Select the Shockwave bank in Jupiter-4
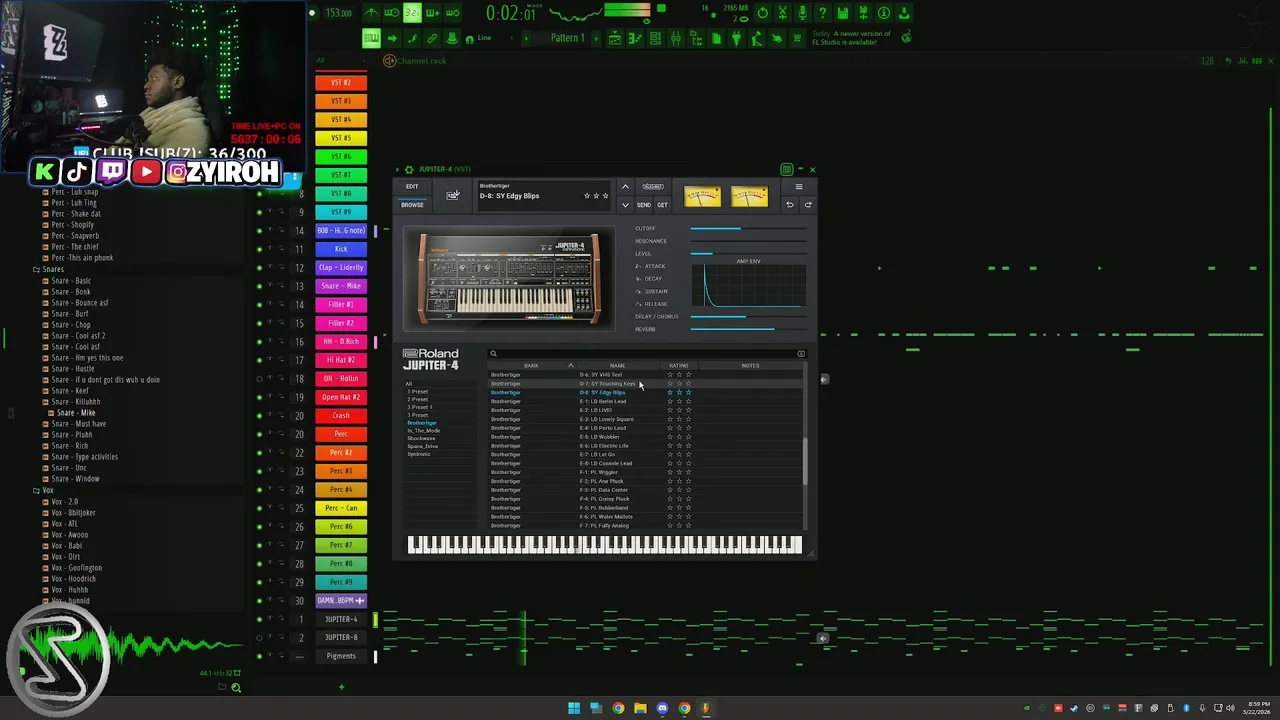Viewport: 1280px width, 720px height. pyautogui.click(x=421, y=438)
